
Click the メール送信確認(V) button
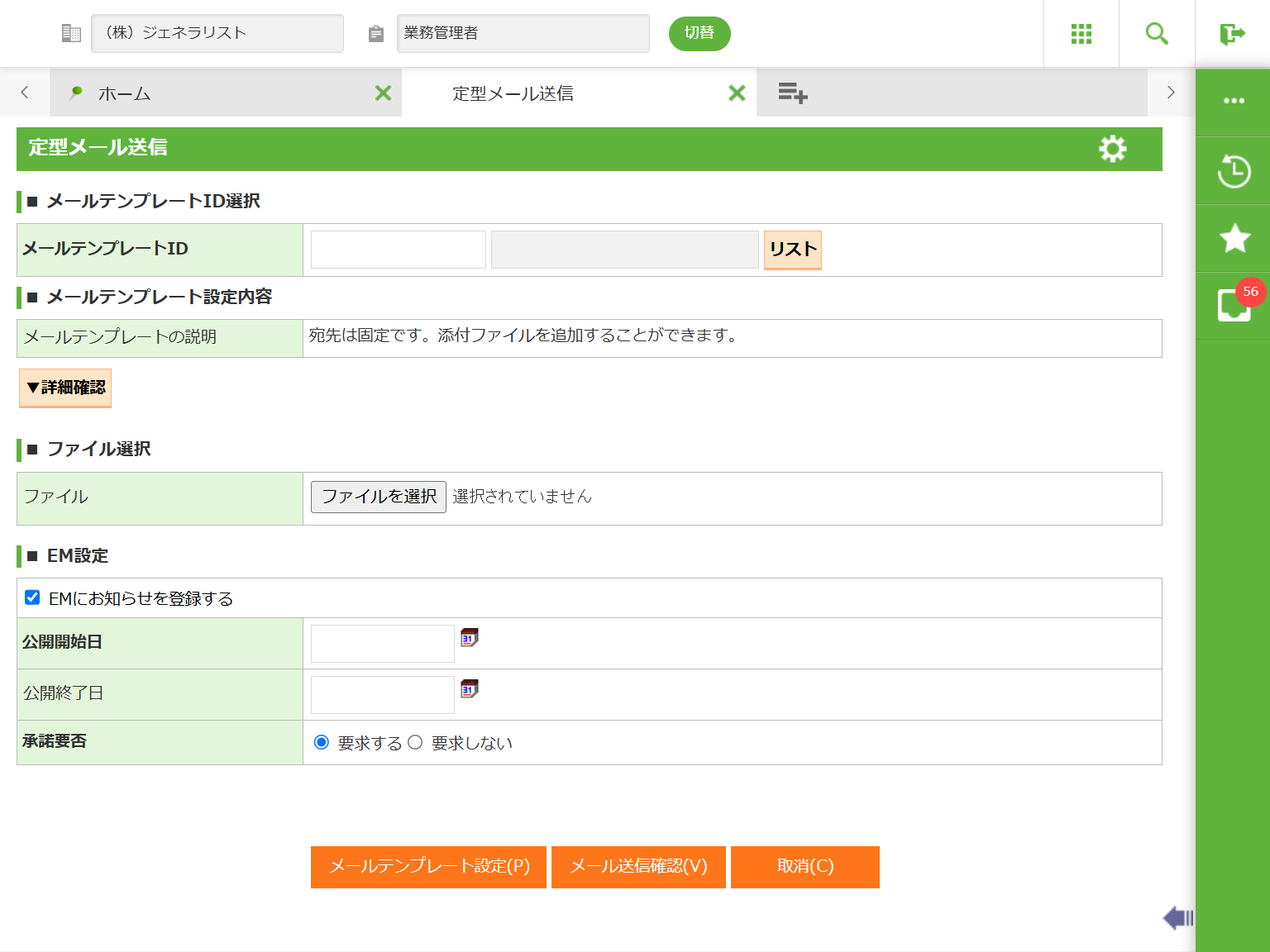click(x=638, y=867)
